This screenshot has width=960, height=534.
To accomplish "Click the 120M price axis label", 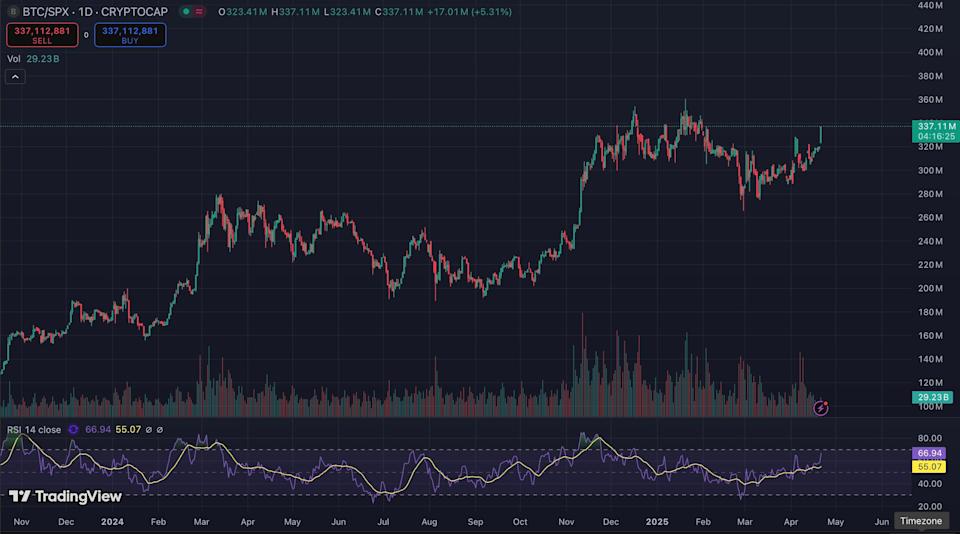I will tap(930, 383).
